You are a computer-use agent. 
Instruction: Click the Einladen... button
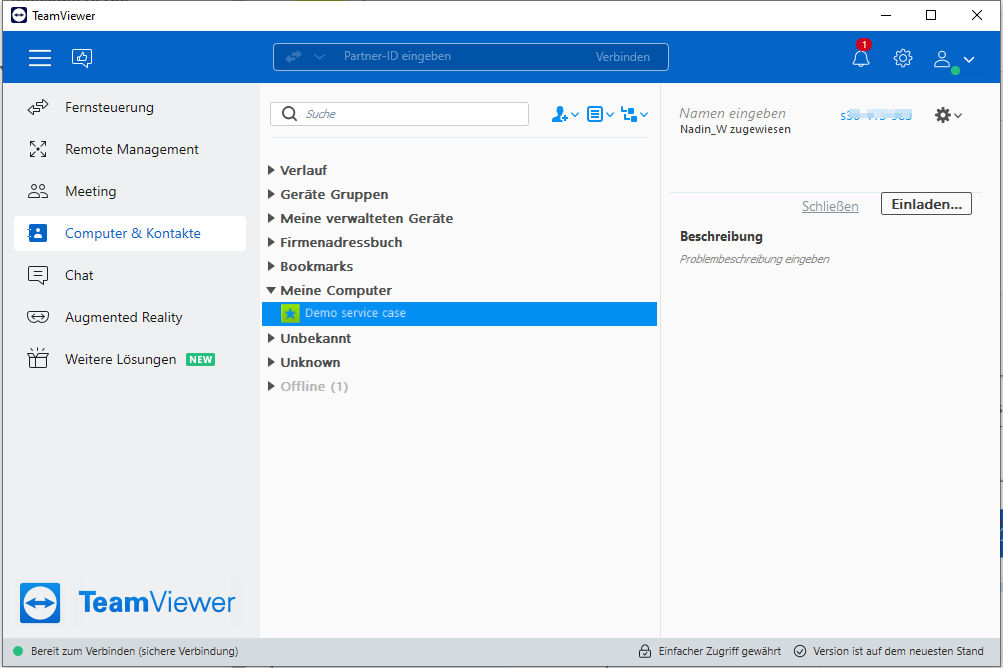(x=926, y=204)
